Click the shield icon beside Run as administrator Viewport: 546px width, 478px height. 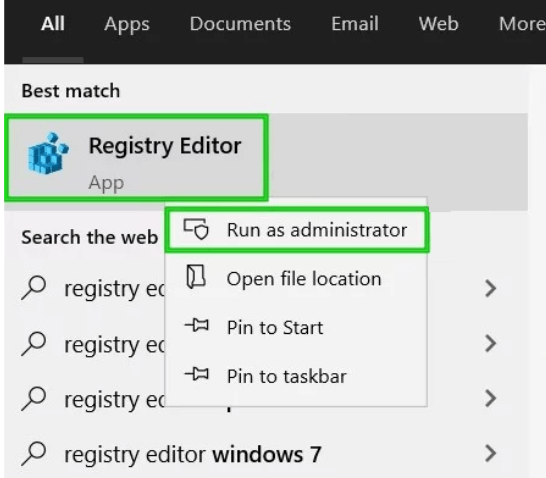196,229
